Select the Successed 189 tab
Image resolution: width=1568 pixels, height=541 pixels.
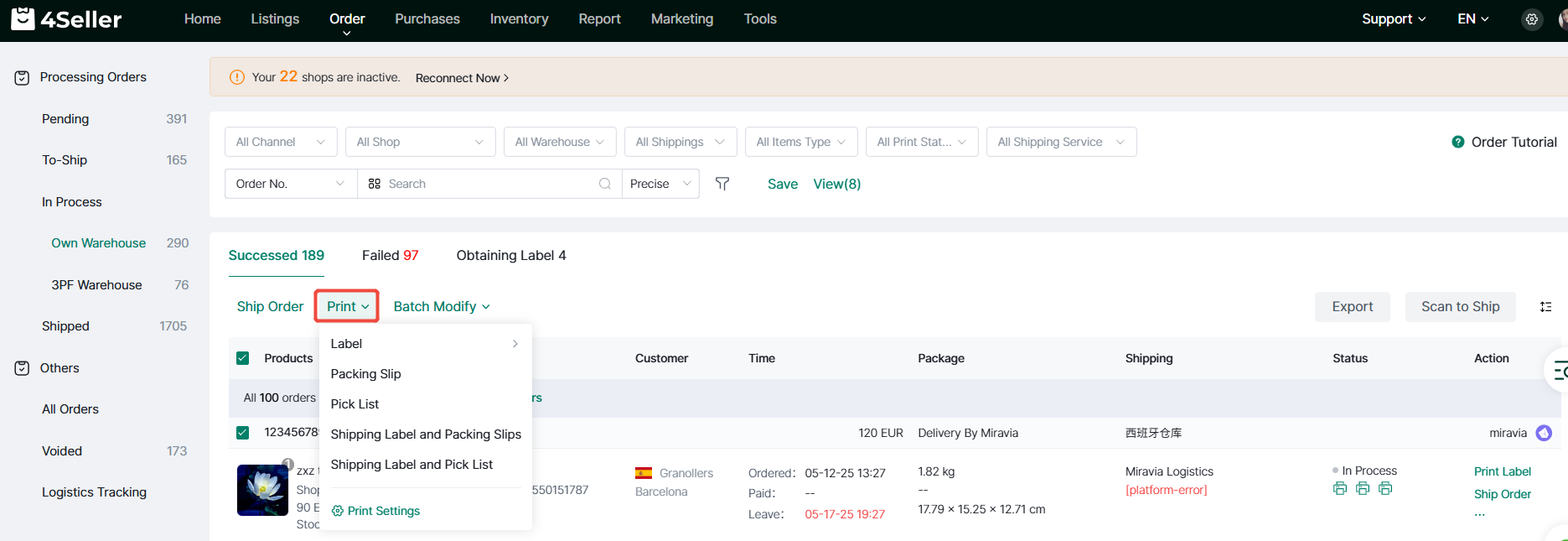(277, 256)
